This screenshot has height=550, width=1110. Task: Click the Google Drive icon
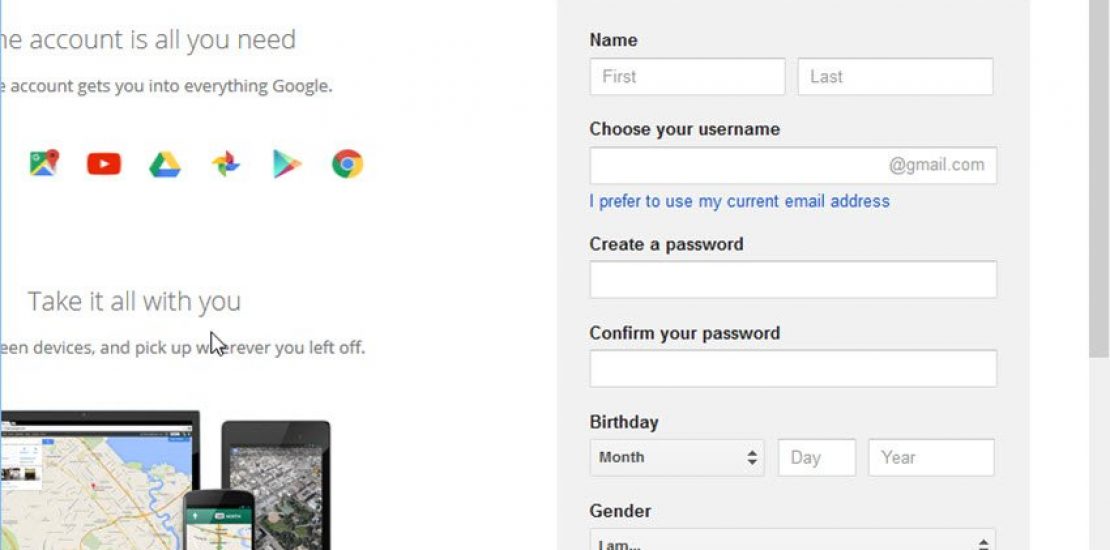point(165,164)
